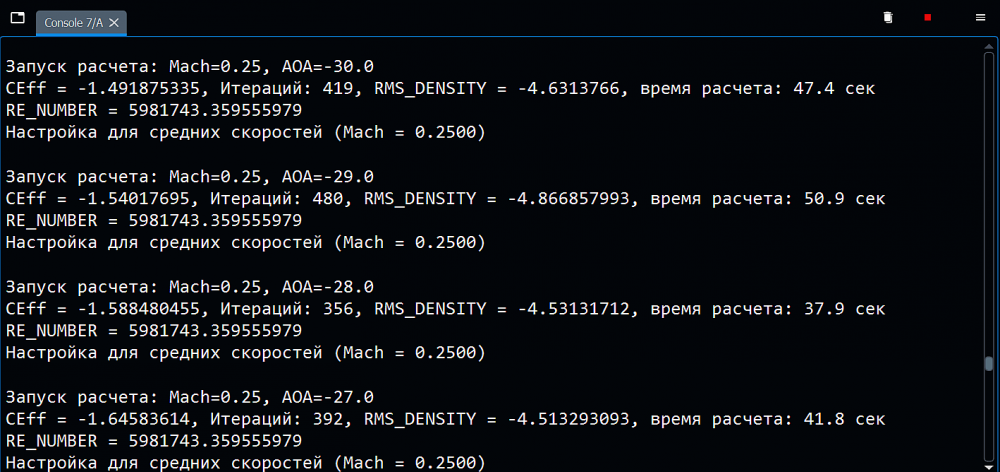Click the line with AOA=-28.0
Viewport: 1000px width, 472px height.
tap(190, 287)
